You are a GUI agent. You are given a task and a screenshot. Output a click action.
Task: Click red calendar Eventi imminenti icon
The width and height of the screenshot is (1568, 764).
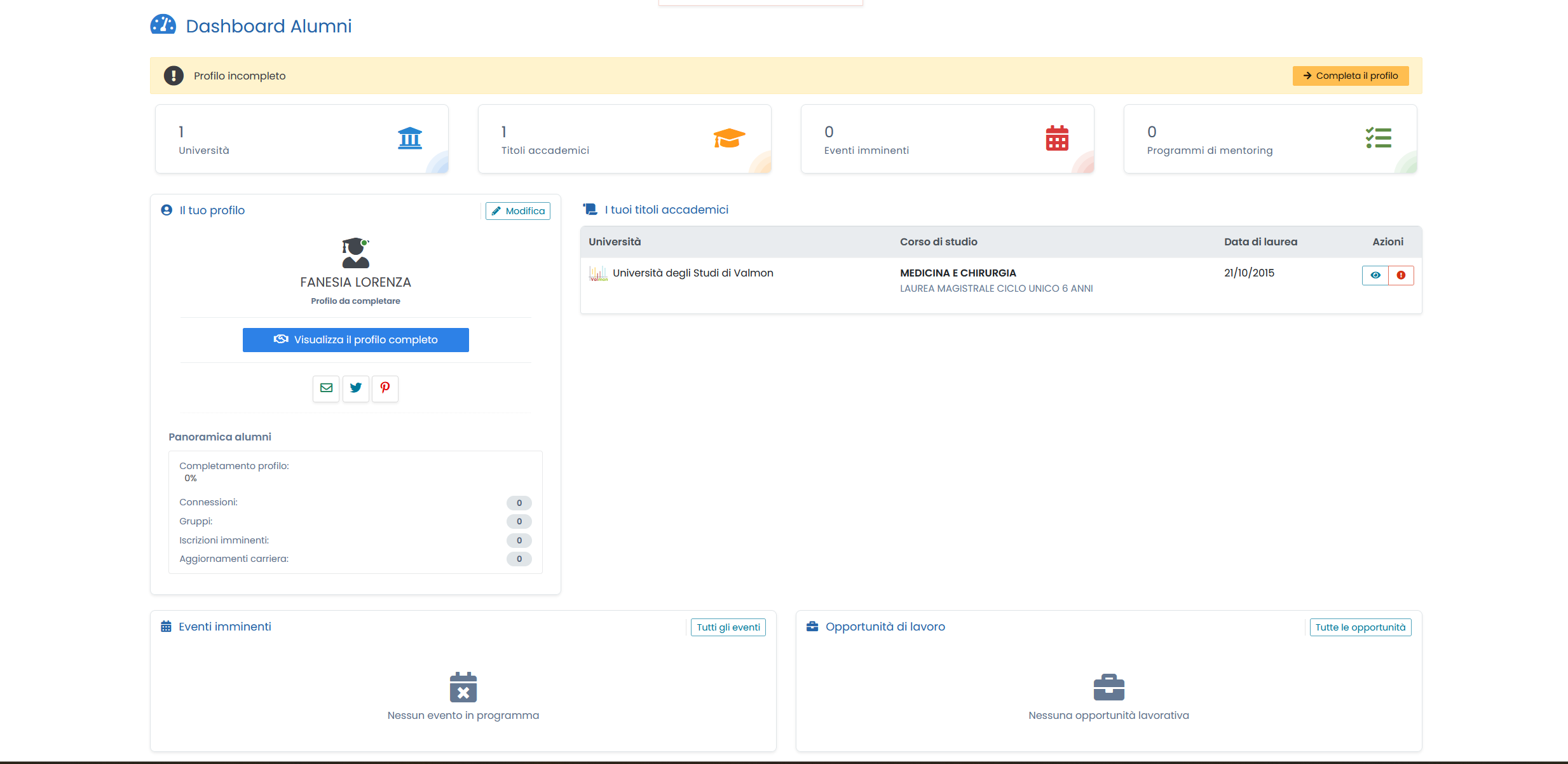[1057, 138]
